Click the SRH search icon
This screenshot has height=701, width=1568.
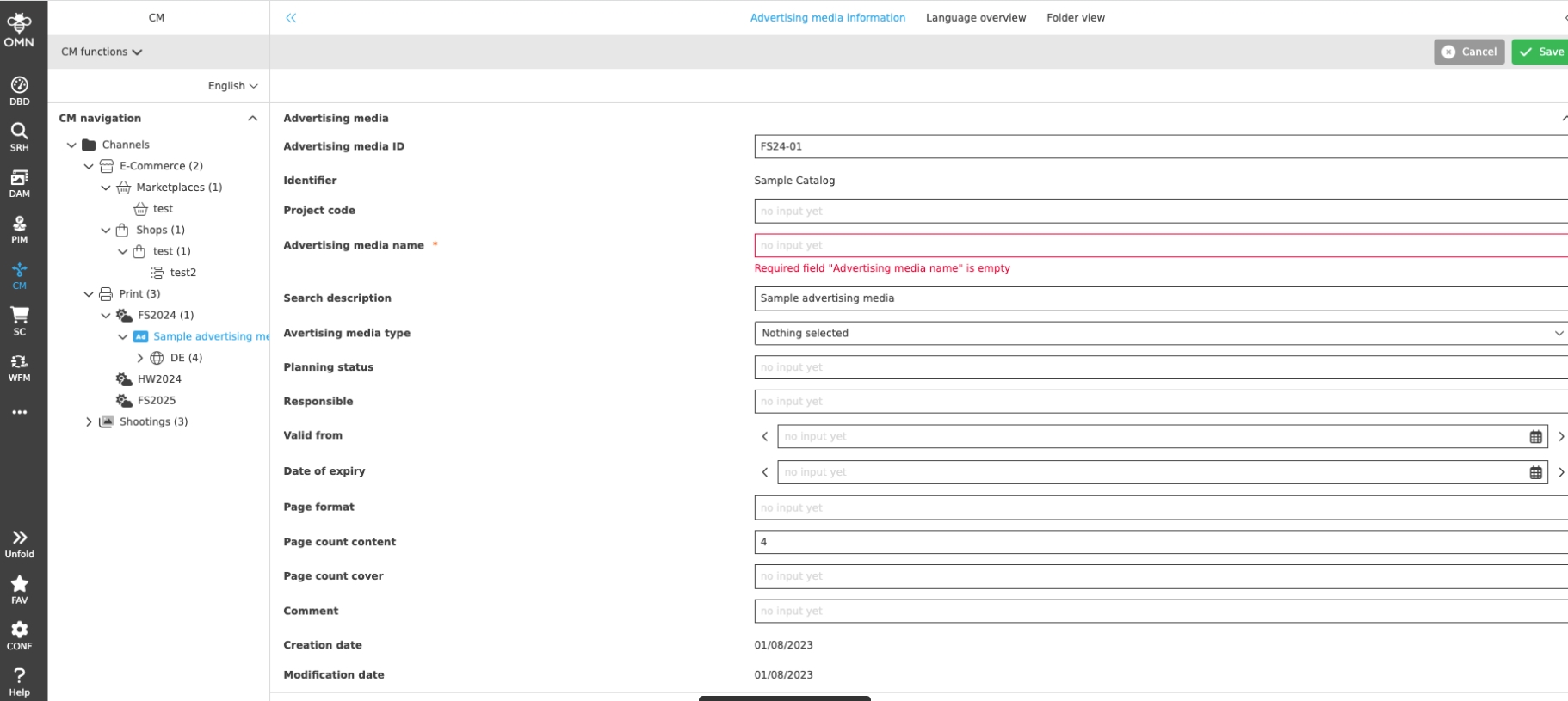pyautogui.click(x=19, y=136)
